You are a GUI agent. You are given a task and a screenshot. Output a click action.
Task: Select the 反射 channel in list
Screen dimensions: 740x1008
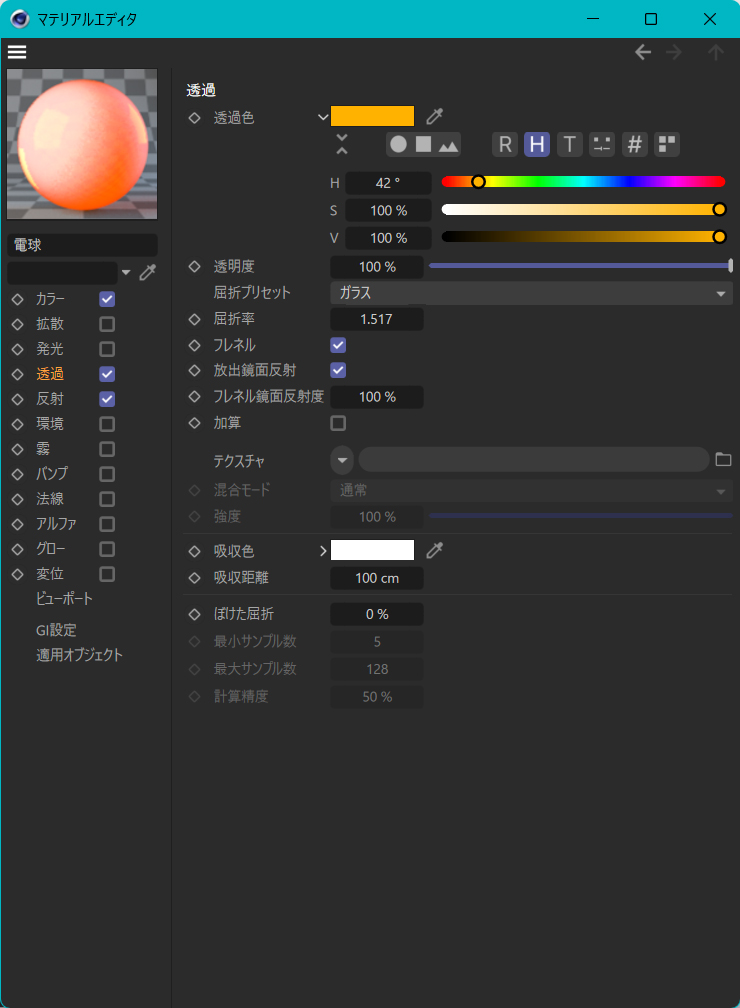pos(50,399)
